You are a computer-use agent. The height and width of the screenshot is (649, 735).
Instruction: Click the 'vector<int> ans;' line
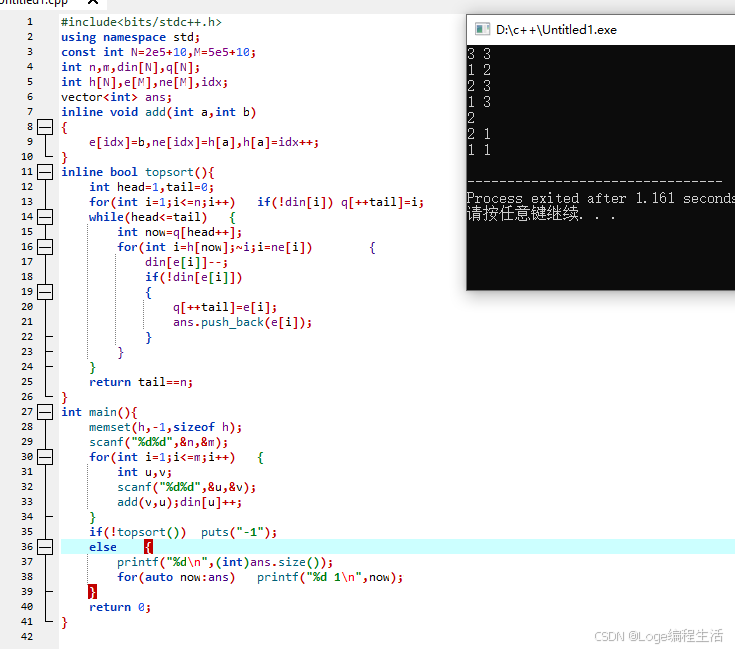(116, 97)
